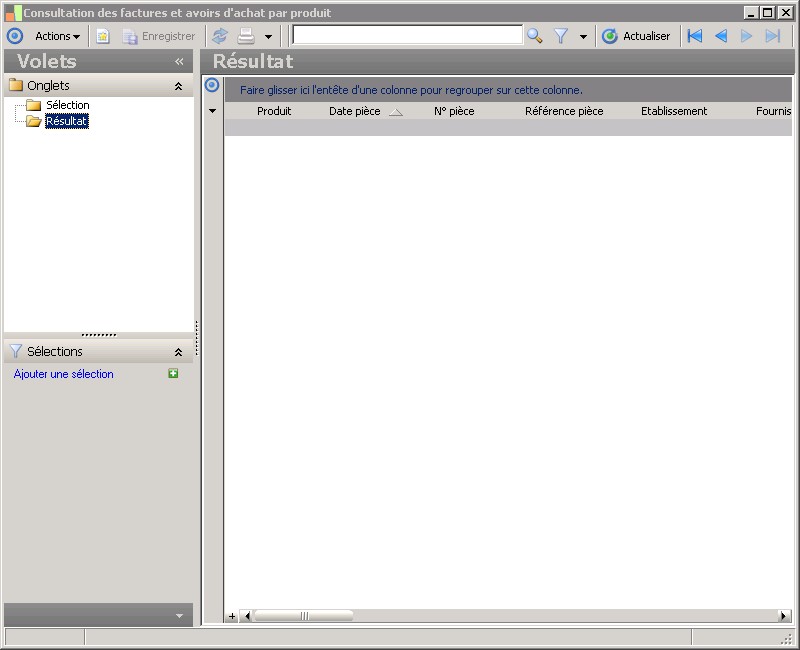Go to the last record arrow

click(x=773, y=36)
